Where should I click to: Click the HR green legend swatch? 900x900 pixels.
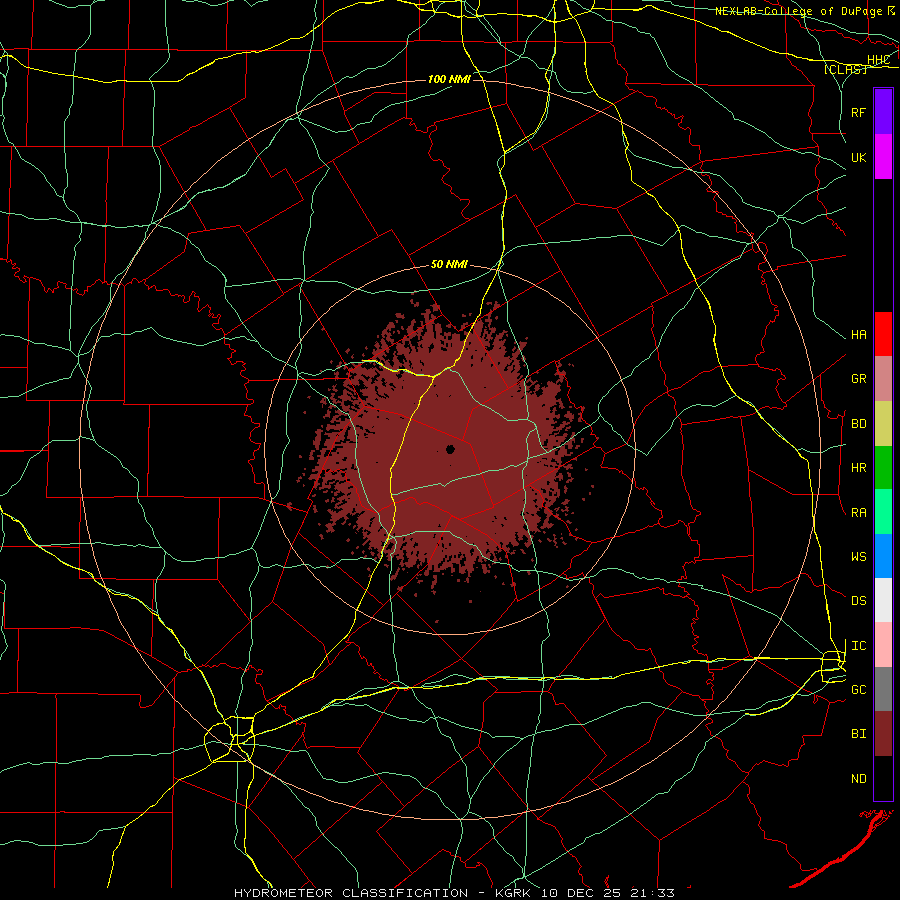click(x=883, y=467)
